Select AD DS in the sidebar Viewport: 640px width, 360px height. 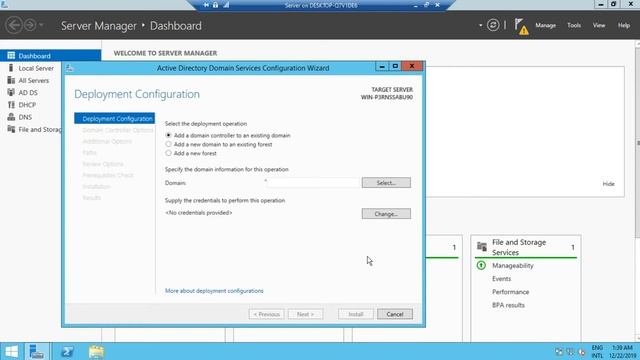[x=28, y=93]
